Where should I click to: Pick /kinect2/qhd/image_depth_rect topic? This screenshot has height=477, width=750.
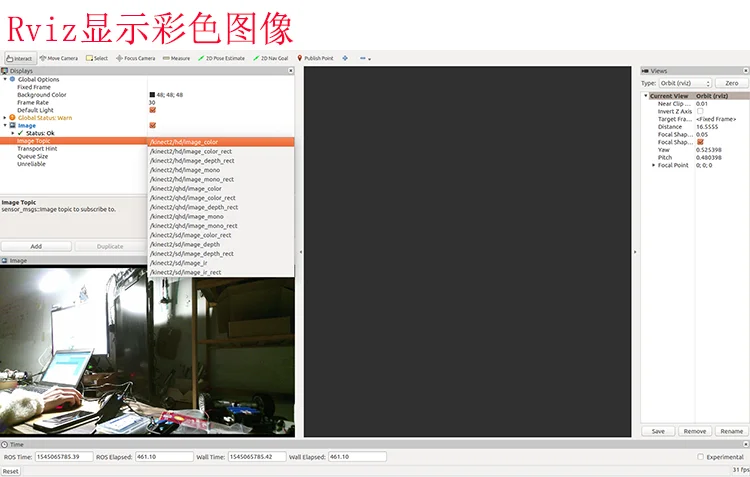221,207
